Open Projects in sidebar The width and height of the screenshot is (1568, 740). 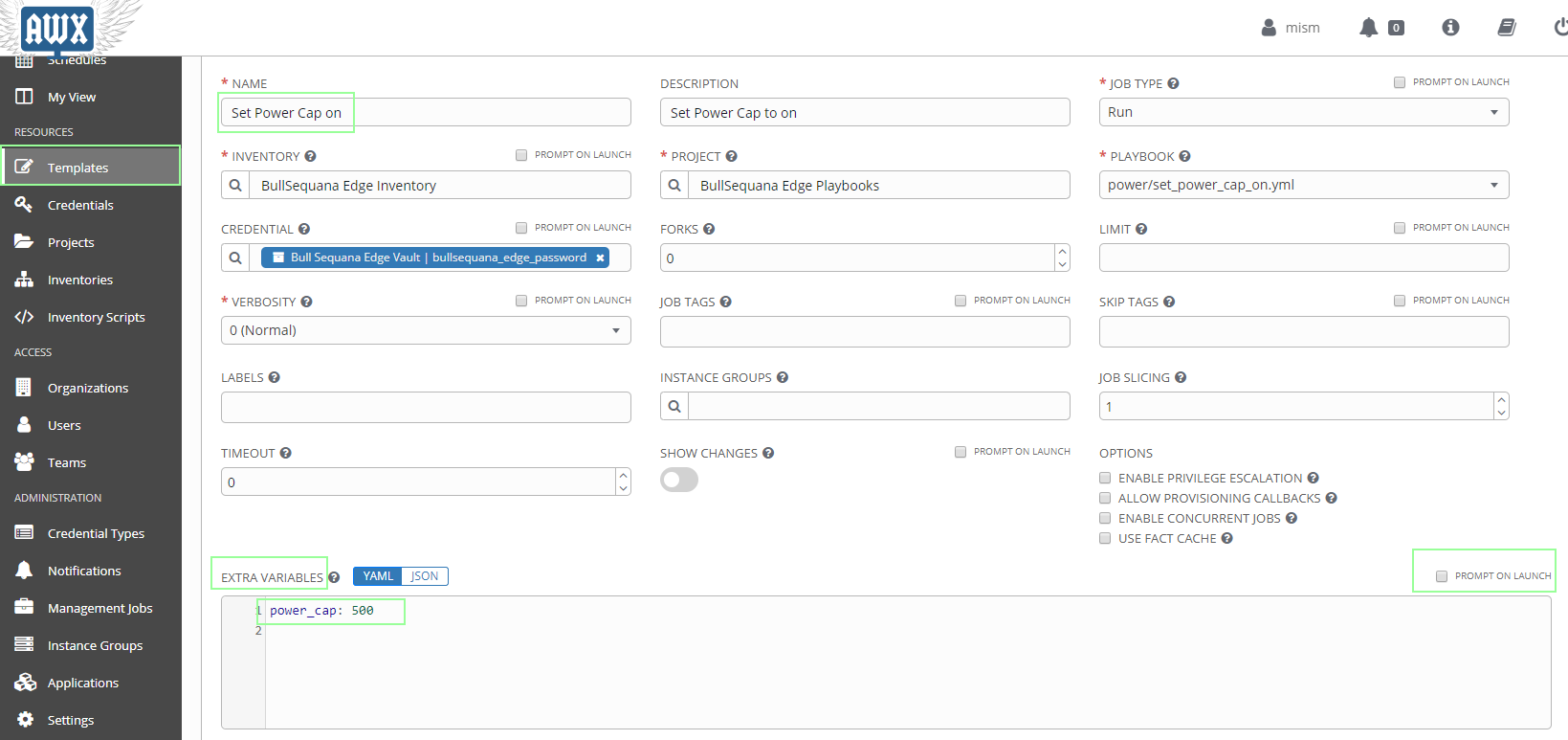pos(91,242)
